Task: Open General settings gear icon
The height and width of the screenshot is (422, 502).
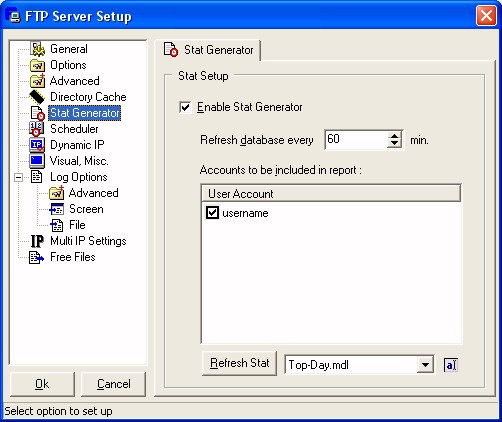Action: pos(37,49)
